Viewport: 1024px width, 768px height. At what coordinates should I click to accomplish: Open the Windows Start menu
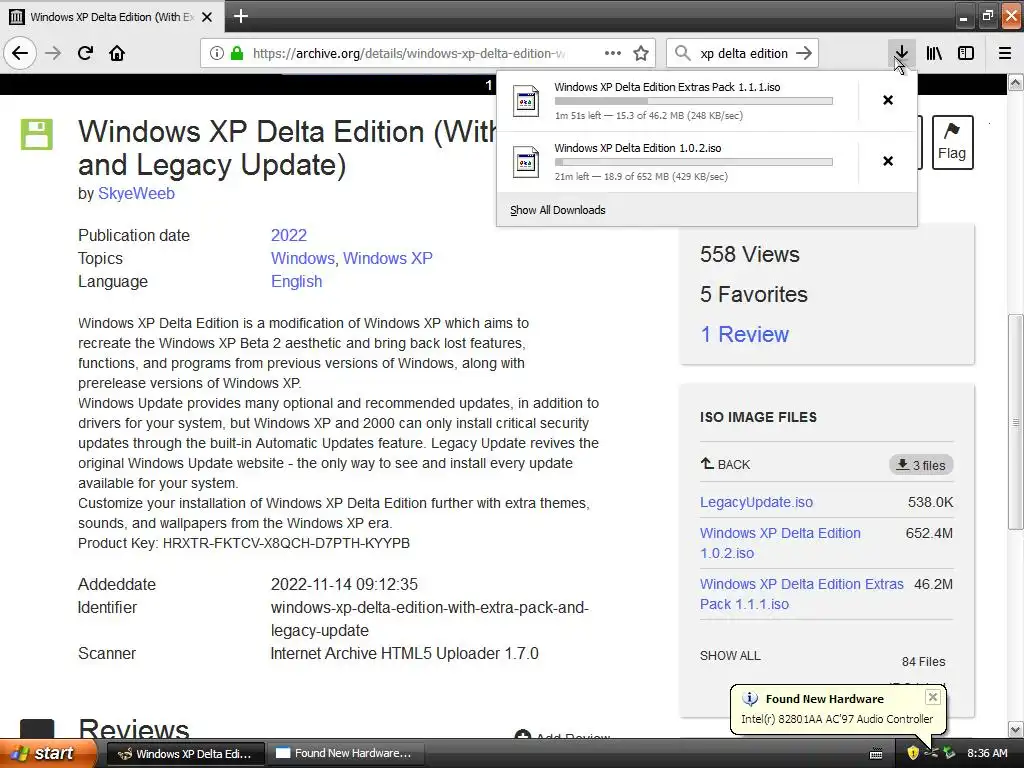coord(49,754)
